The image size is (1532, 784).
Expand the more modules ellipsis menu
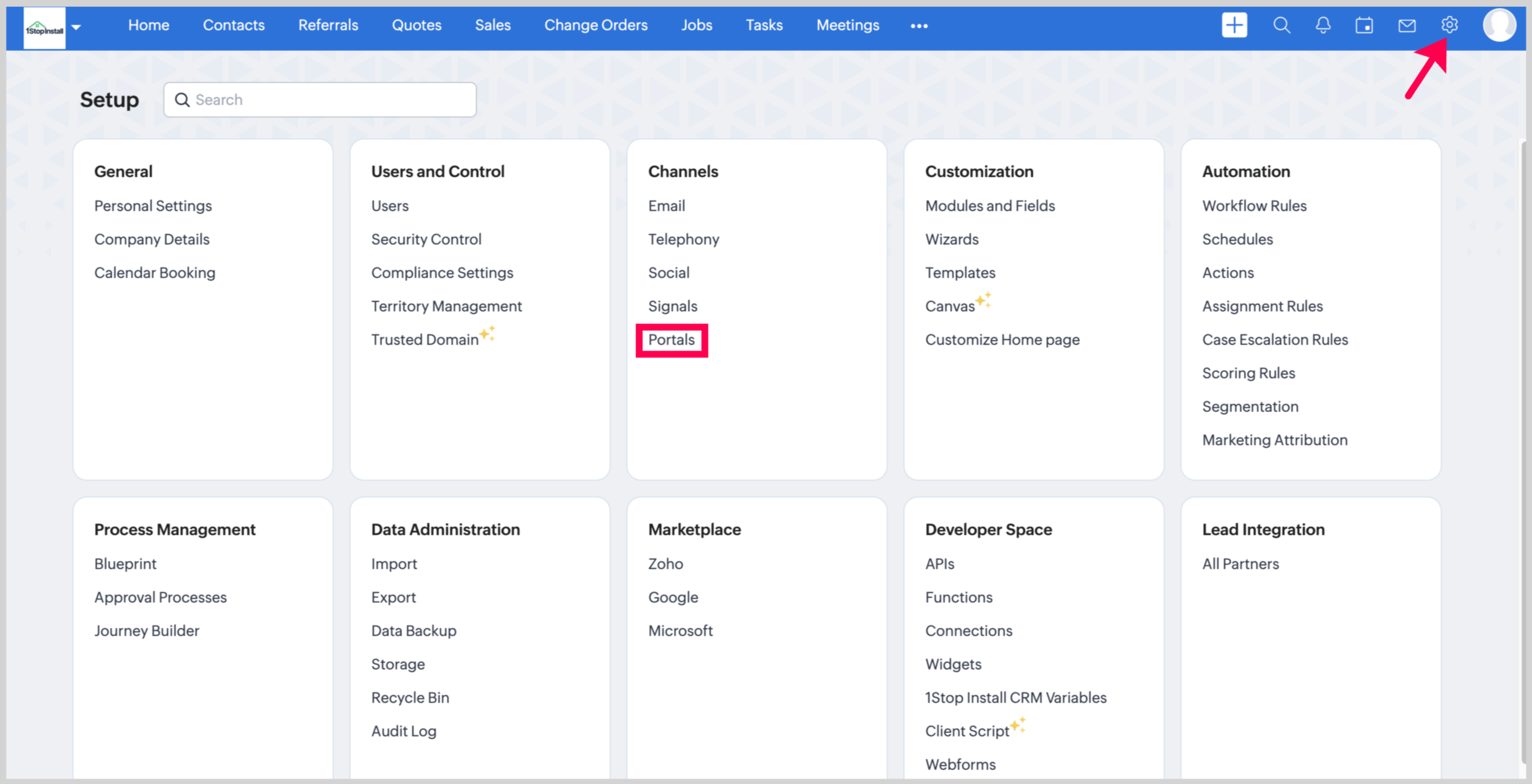click(919, 26)
